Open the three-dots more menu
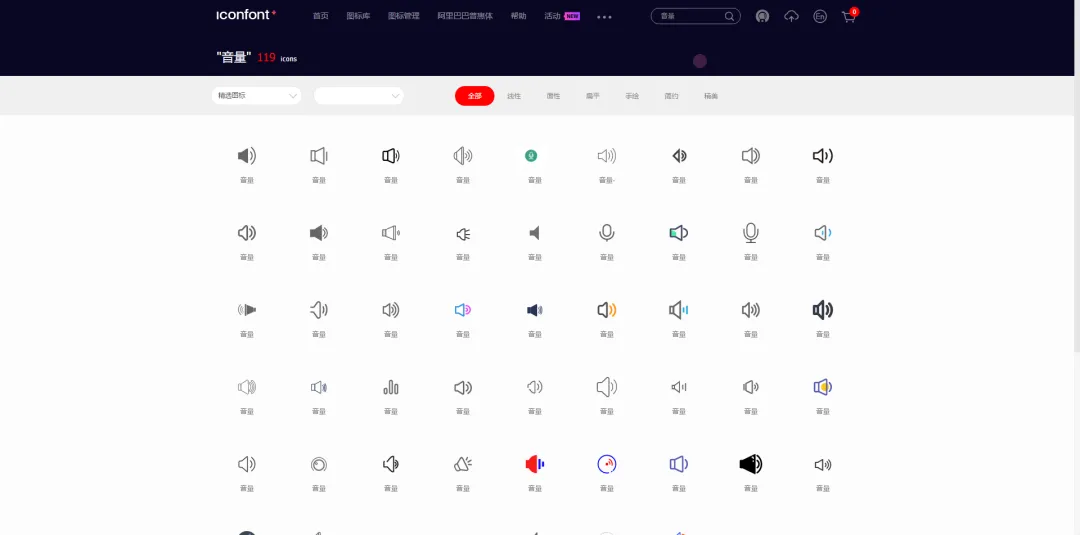 tap(604, 17)
